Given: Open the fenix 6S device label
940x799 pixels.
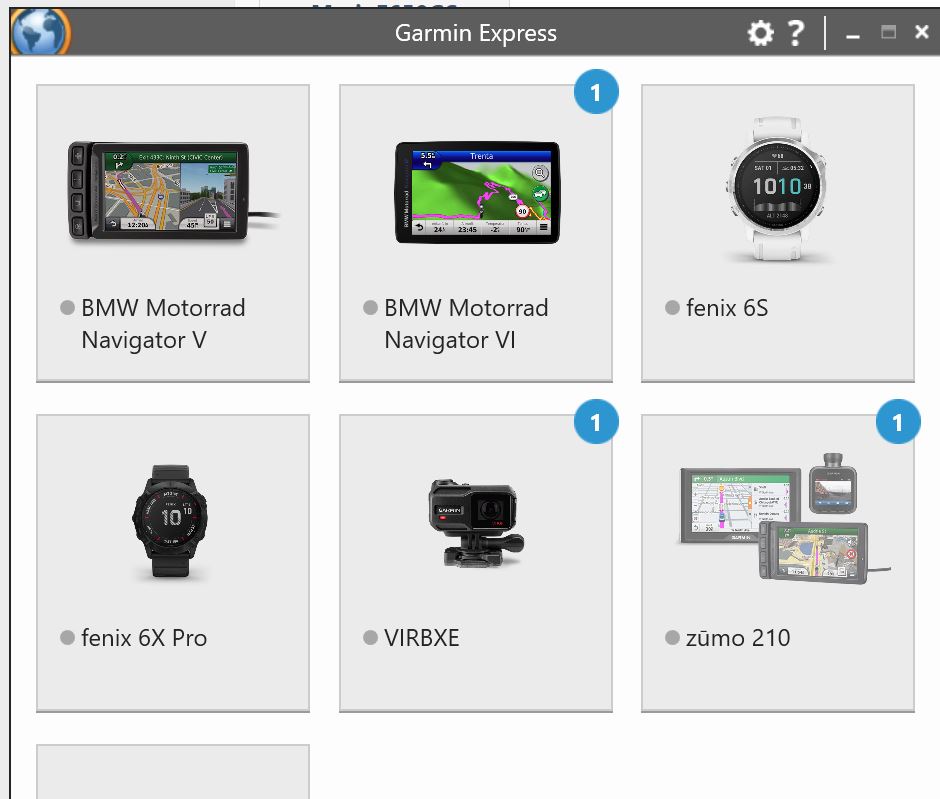Looking at the screenshot, I should [727, 308].
